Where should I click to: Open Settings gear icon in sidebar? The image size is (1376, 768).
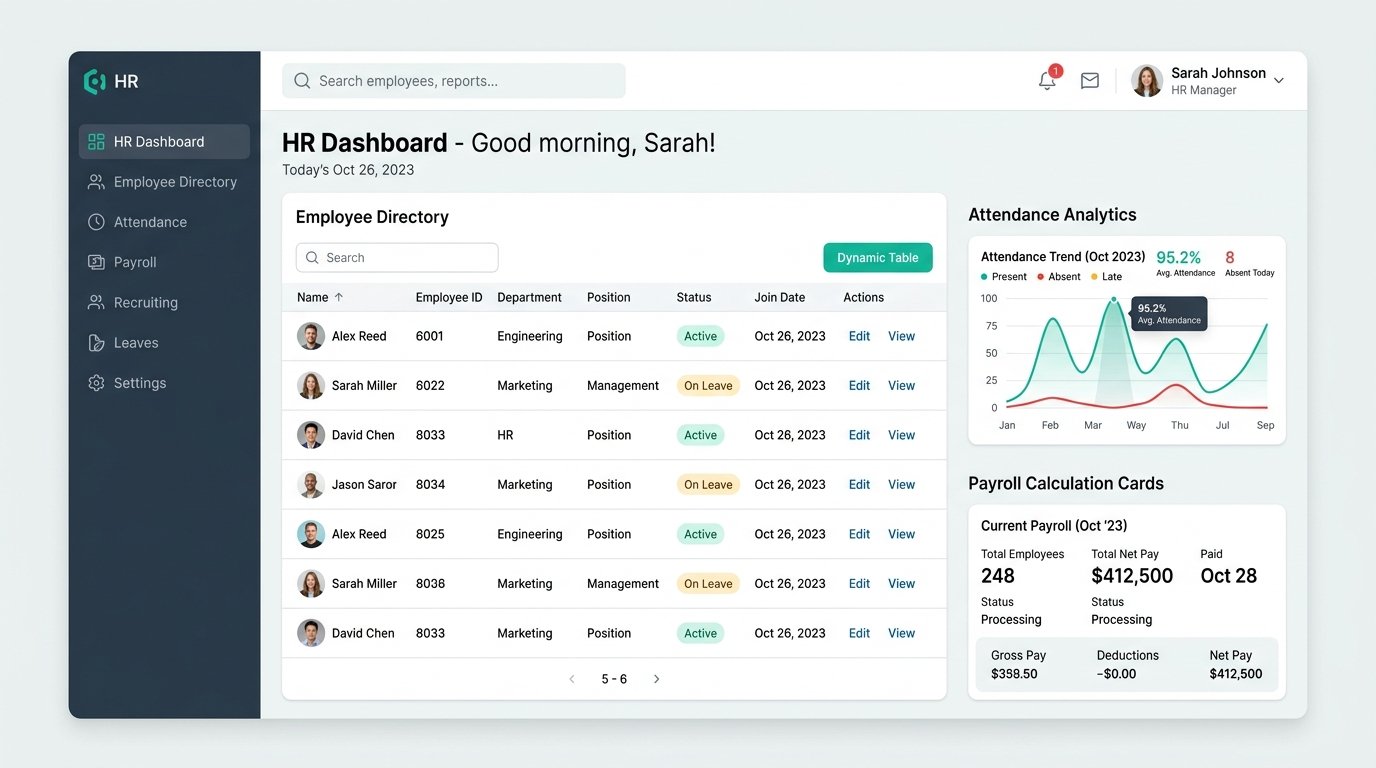click(96, 383)
